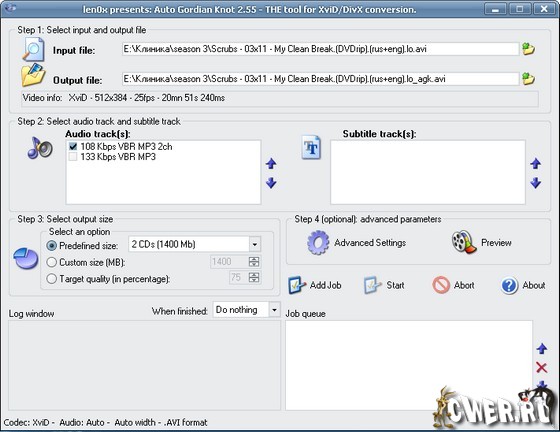Viewport: 560px width, 432px height.
Task: Click the audio tracks music note icon
Action: coord(40,147)
